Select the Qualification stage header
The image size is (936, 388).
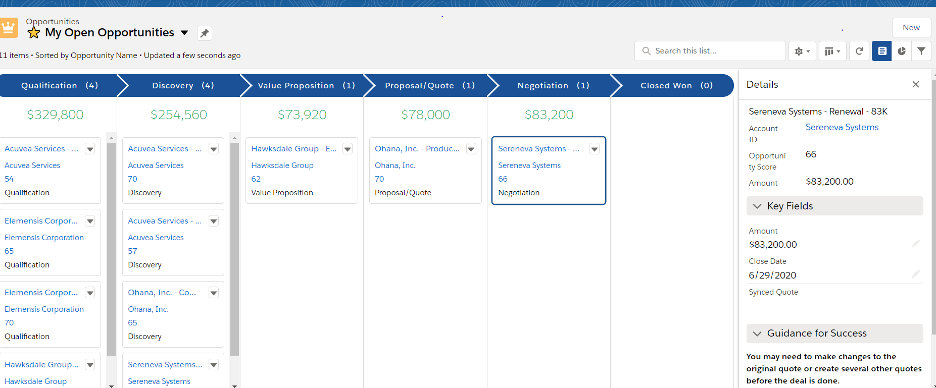click(x=59, y=85)
